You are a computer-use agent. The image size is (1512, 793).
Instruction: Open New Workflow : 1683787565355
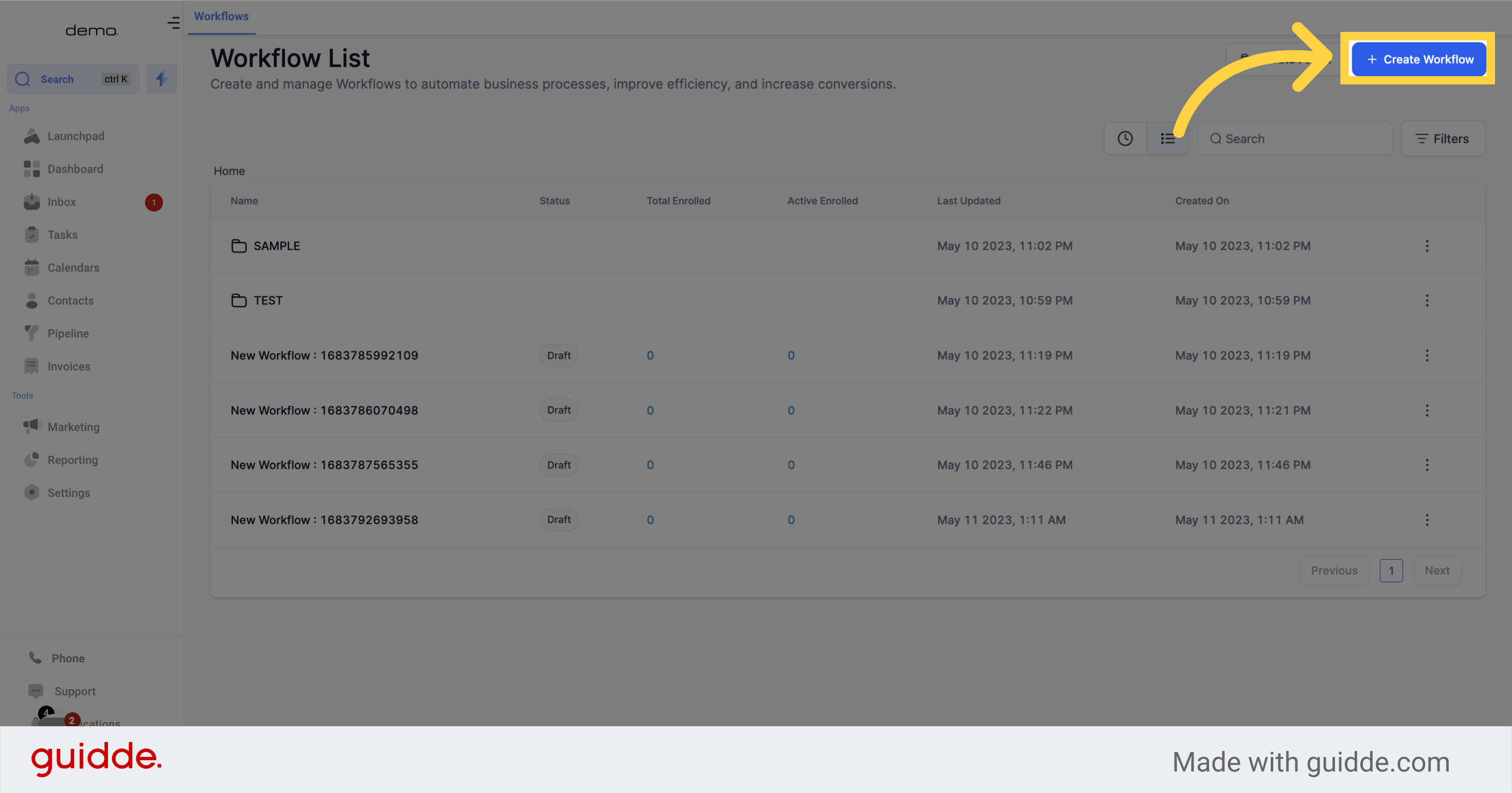coord(324,464)
